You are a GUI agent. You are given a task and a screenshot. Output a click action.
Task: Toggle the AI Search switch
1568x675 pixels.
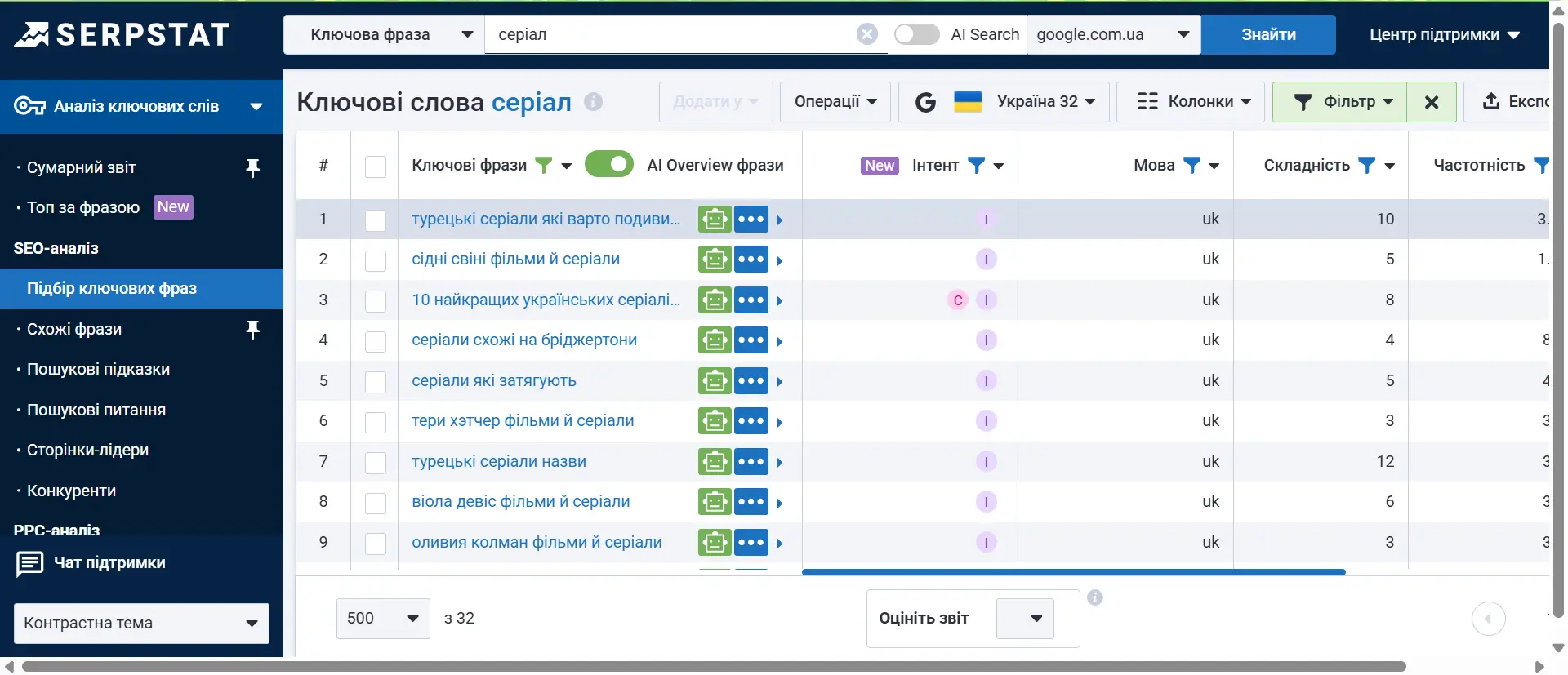[x=916, y=34]
